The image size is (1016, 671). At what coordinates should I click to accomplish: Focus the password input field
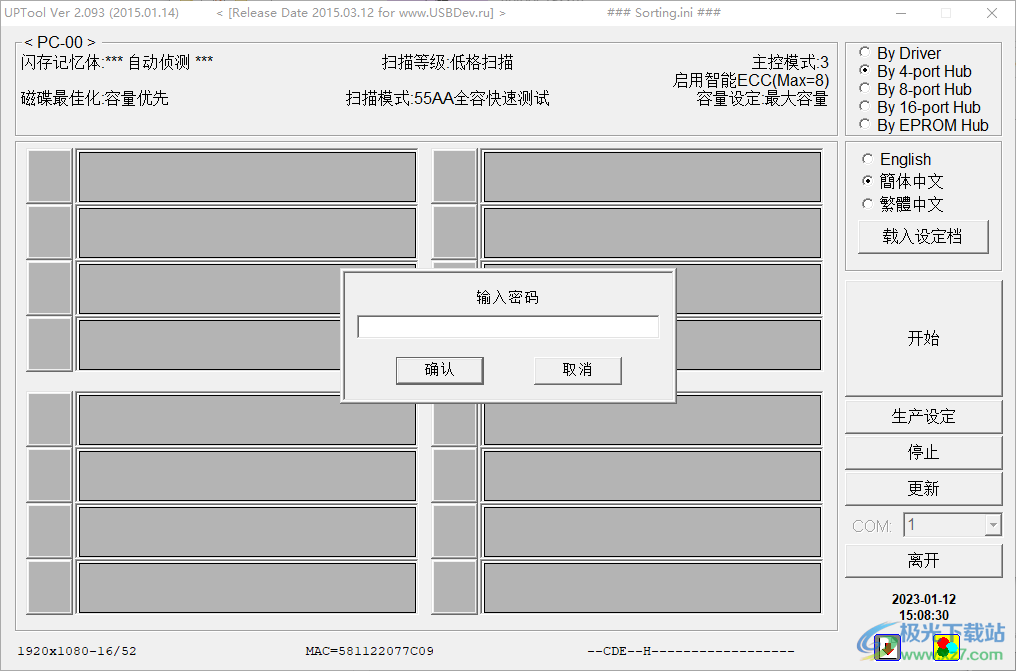tap(508, 327)
